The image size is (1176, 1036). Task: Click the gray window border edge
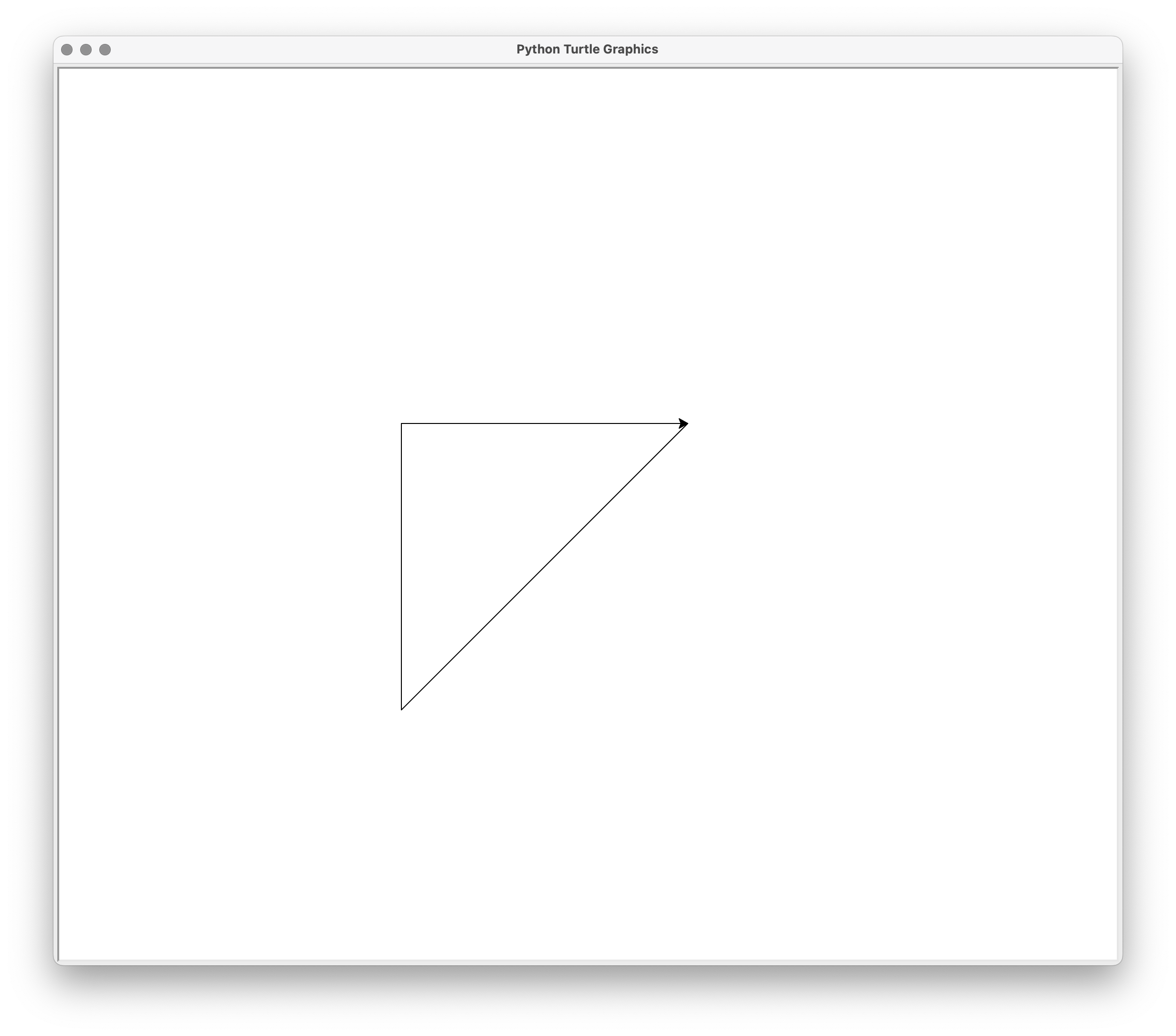point(58,518)
